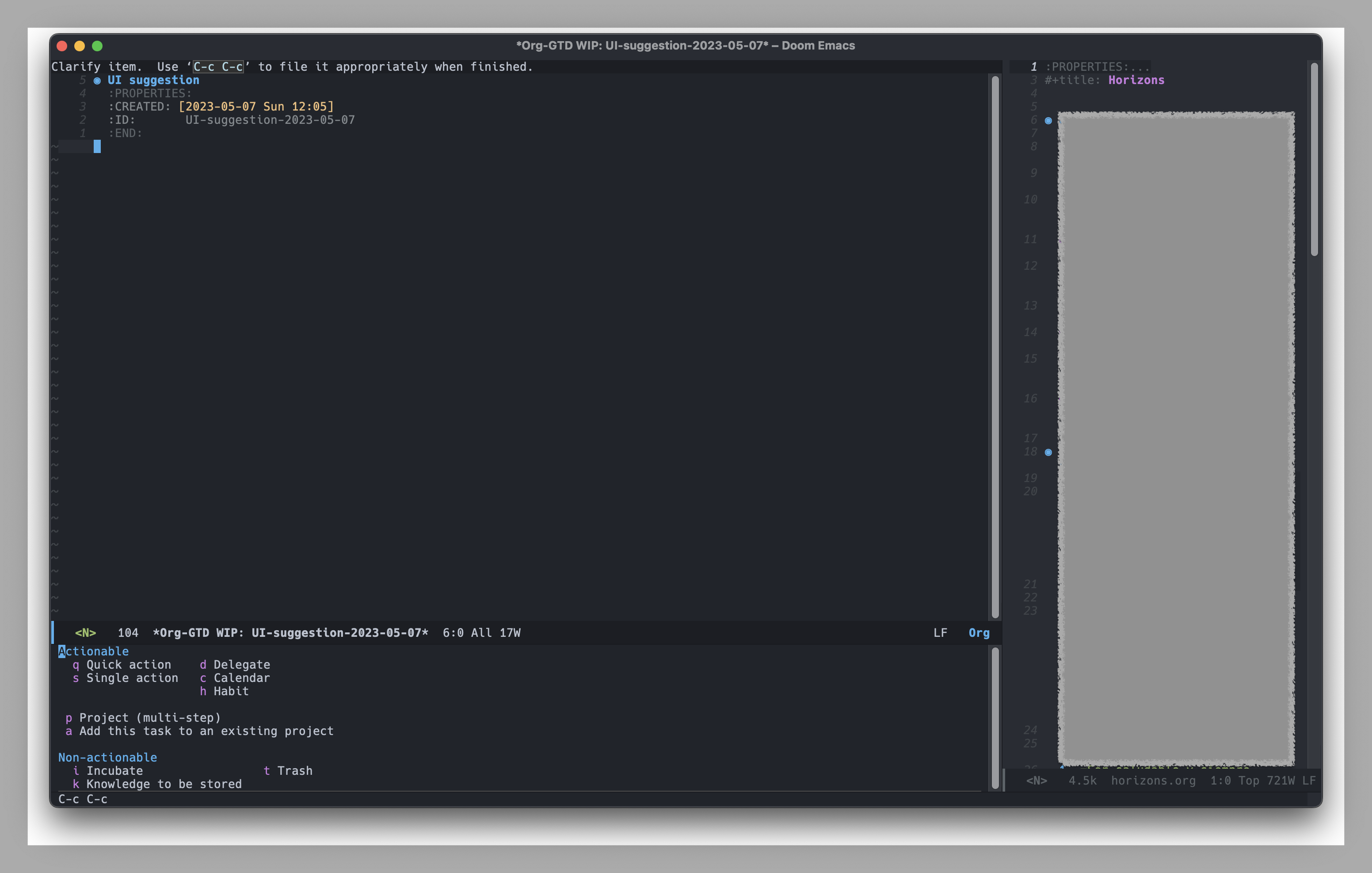Click the heading bullet at line 6 in horizons.org
Image resolution: width=1372 pixels, height=873 pixels.
1048,120
